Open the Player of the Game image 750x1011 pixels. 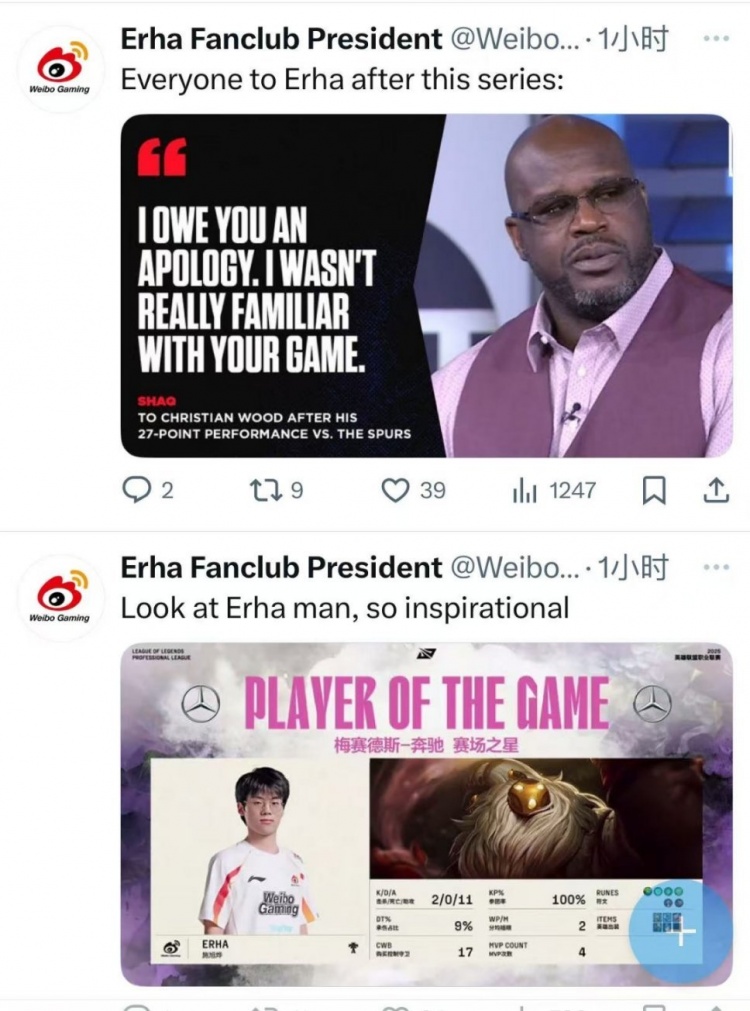pyautogui.click(x=426, y=814)
